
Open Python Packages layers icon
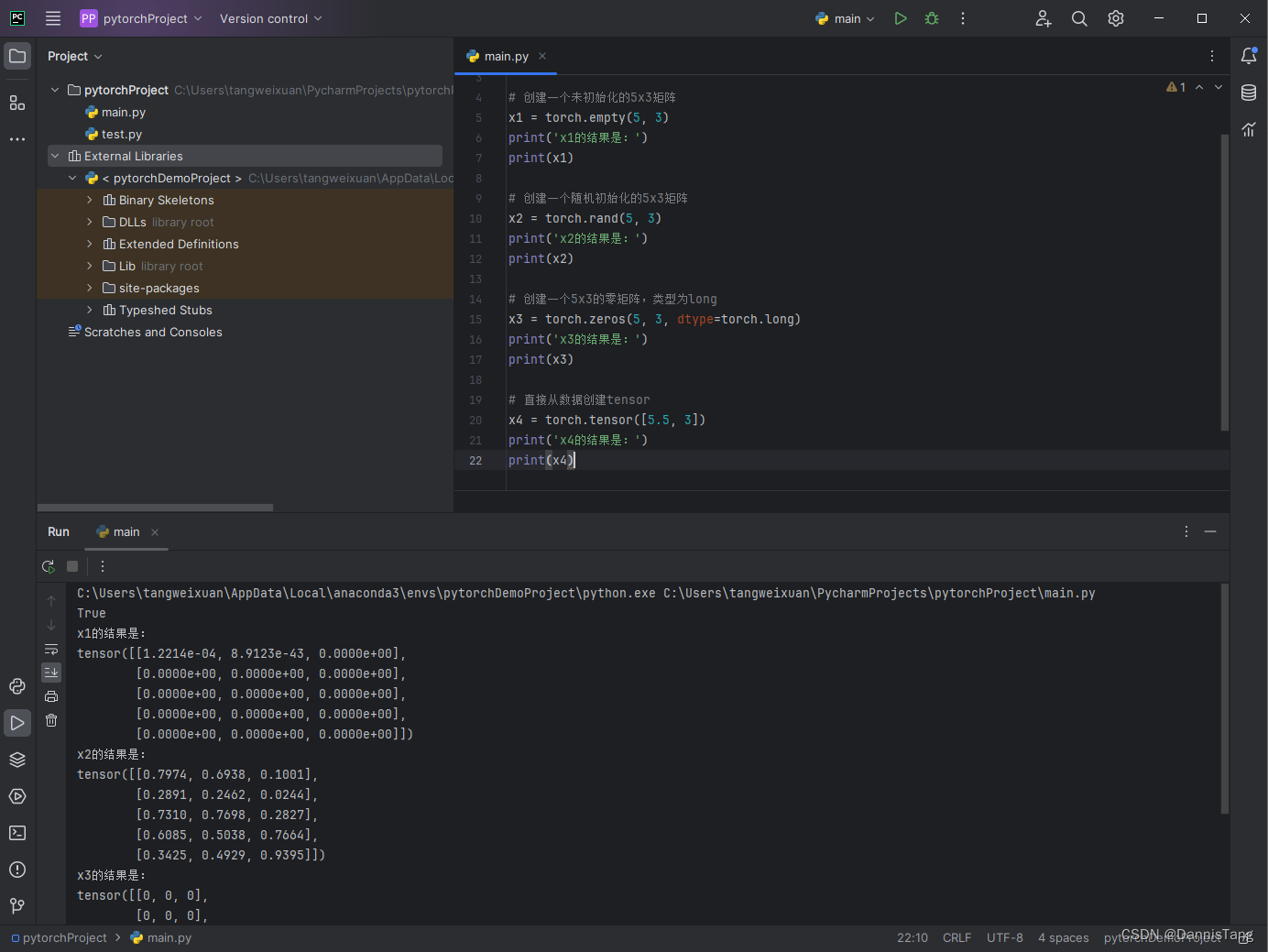[x=17, y=760]
